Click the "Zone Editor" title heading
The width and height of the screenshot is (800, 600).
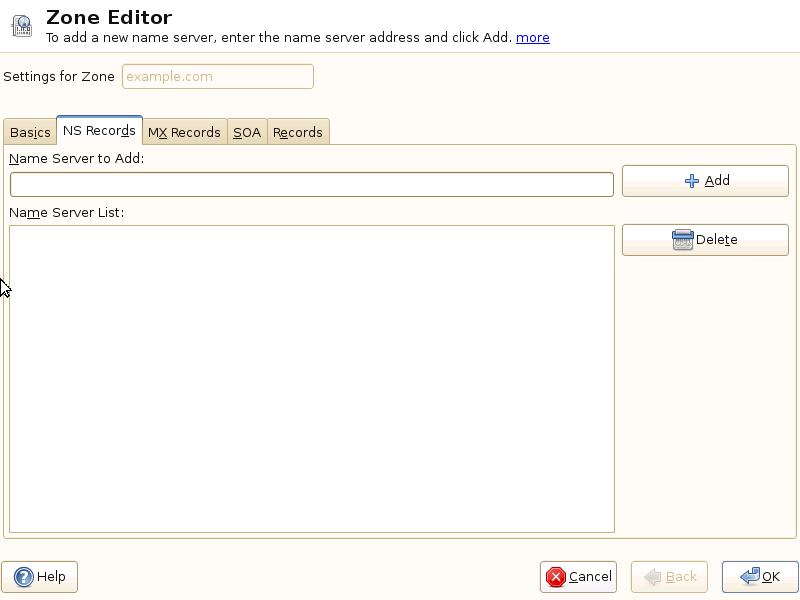click(x=109, y=17)
